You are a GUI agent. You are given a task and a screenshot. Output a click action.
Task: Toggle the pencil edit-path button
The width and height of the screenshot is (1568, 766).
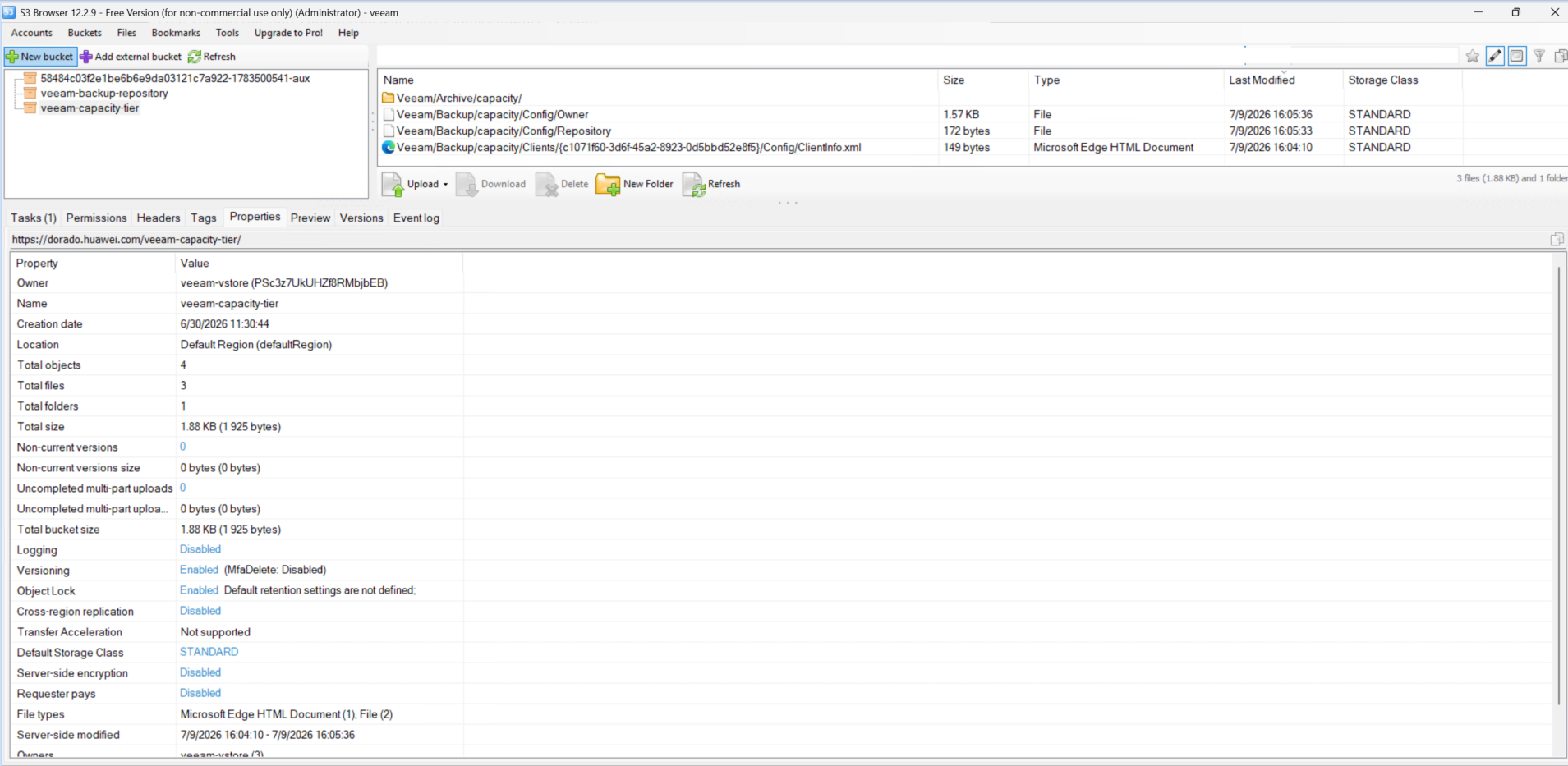coord(1495,56)
